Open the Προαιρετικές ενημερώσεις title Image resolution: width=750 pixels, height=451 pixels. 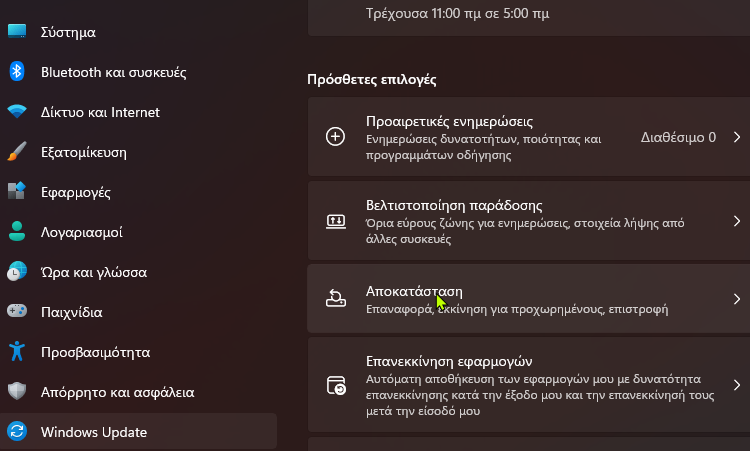click(449, 121)
